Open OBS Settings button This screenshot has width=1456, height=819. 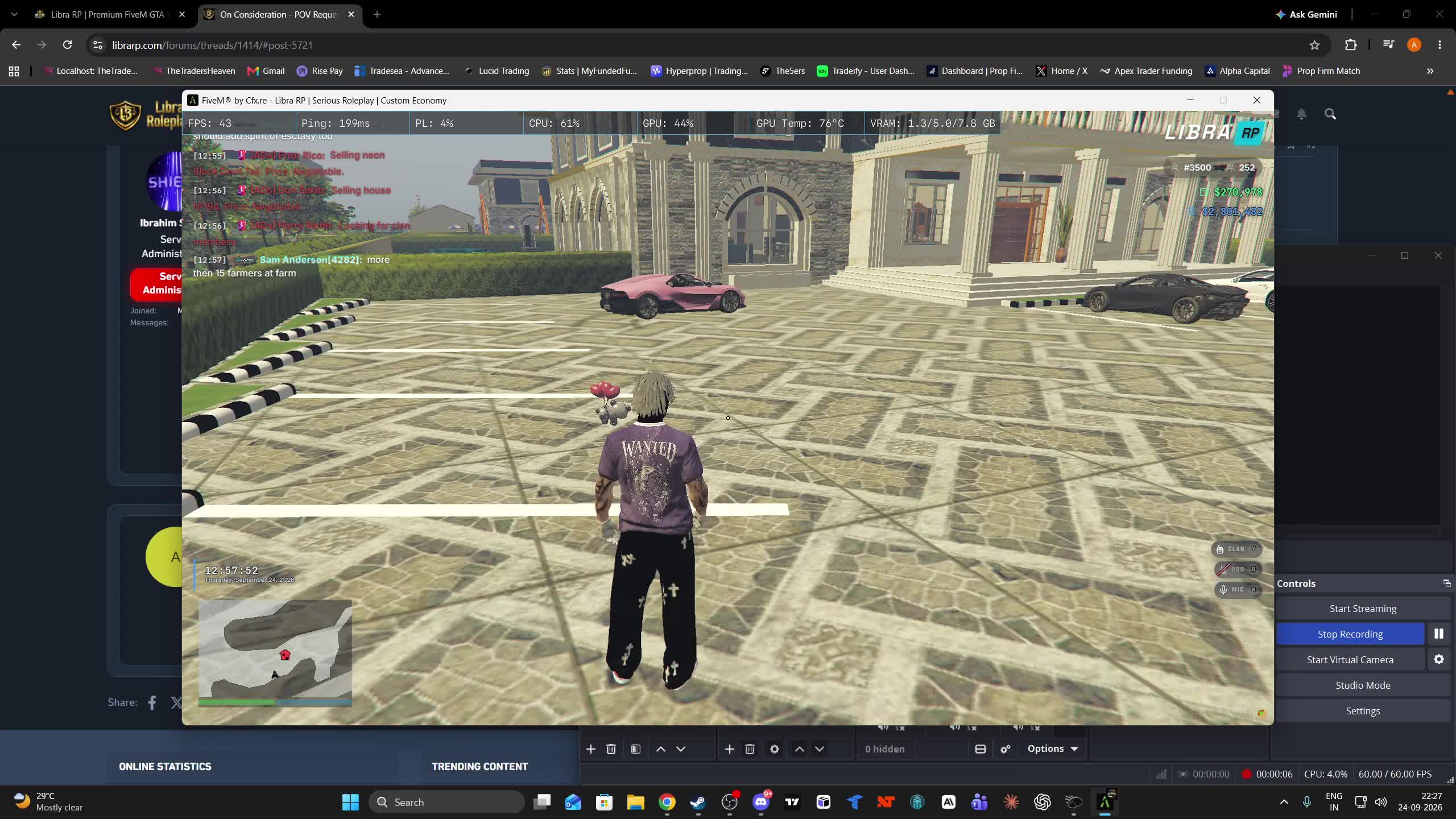tap(1363, 710)
